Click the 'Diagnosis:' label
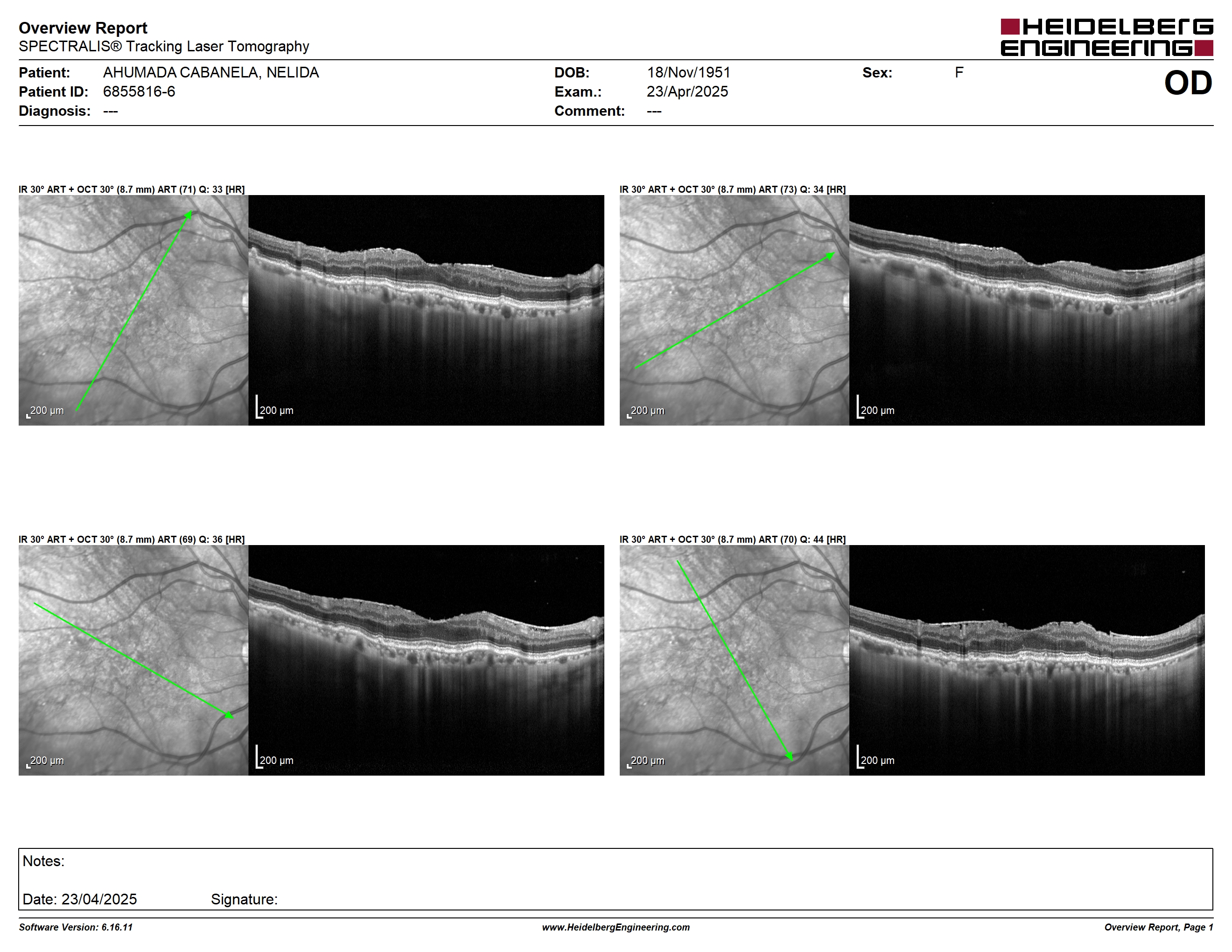This screenshot has width=1232, height=952. [x=55, y=111]
